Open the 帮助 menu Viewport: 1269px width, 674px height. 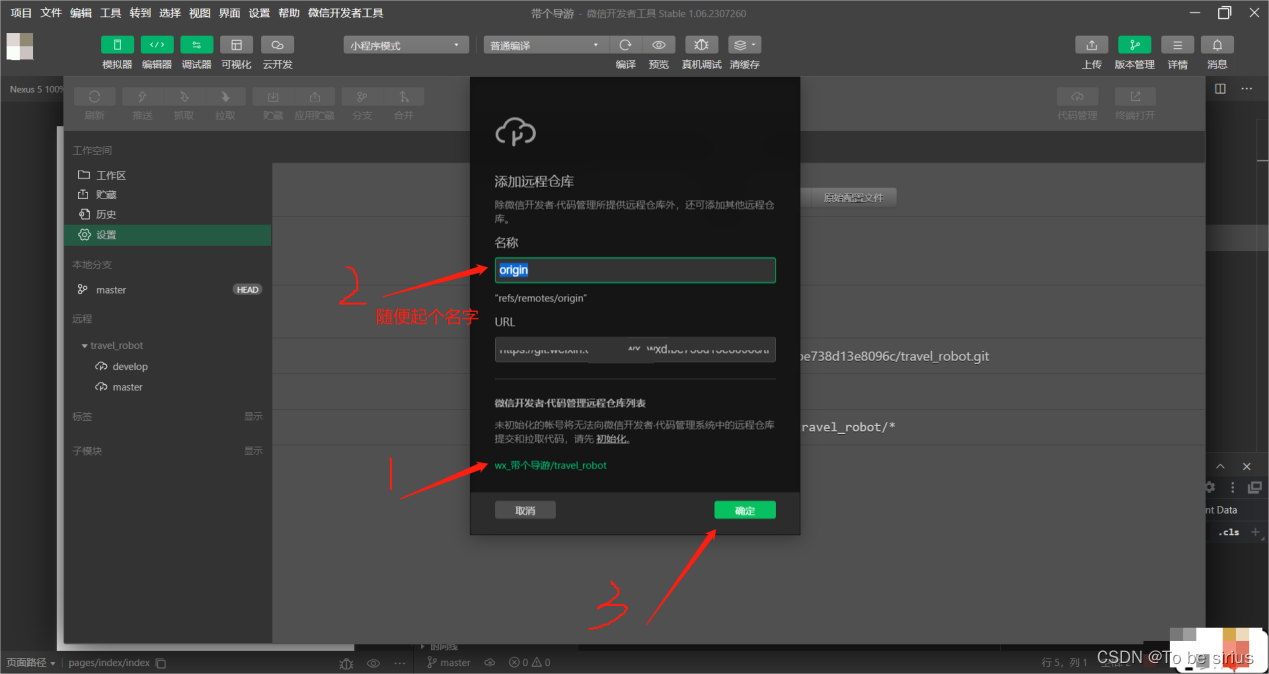coord(289,13)
